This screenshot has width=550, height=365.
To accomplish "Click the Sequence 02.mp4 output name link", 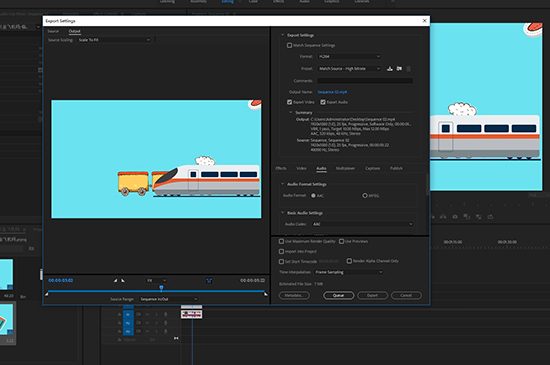I will (332, 92).
